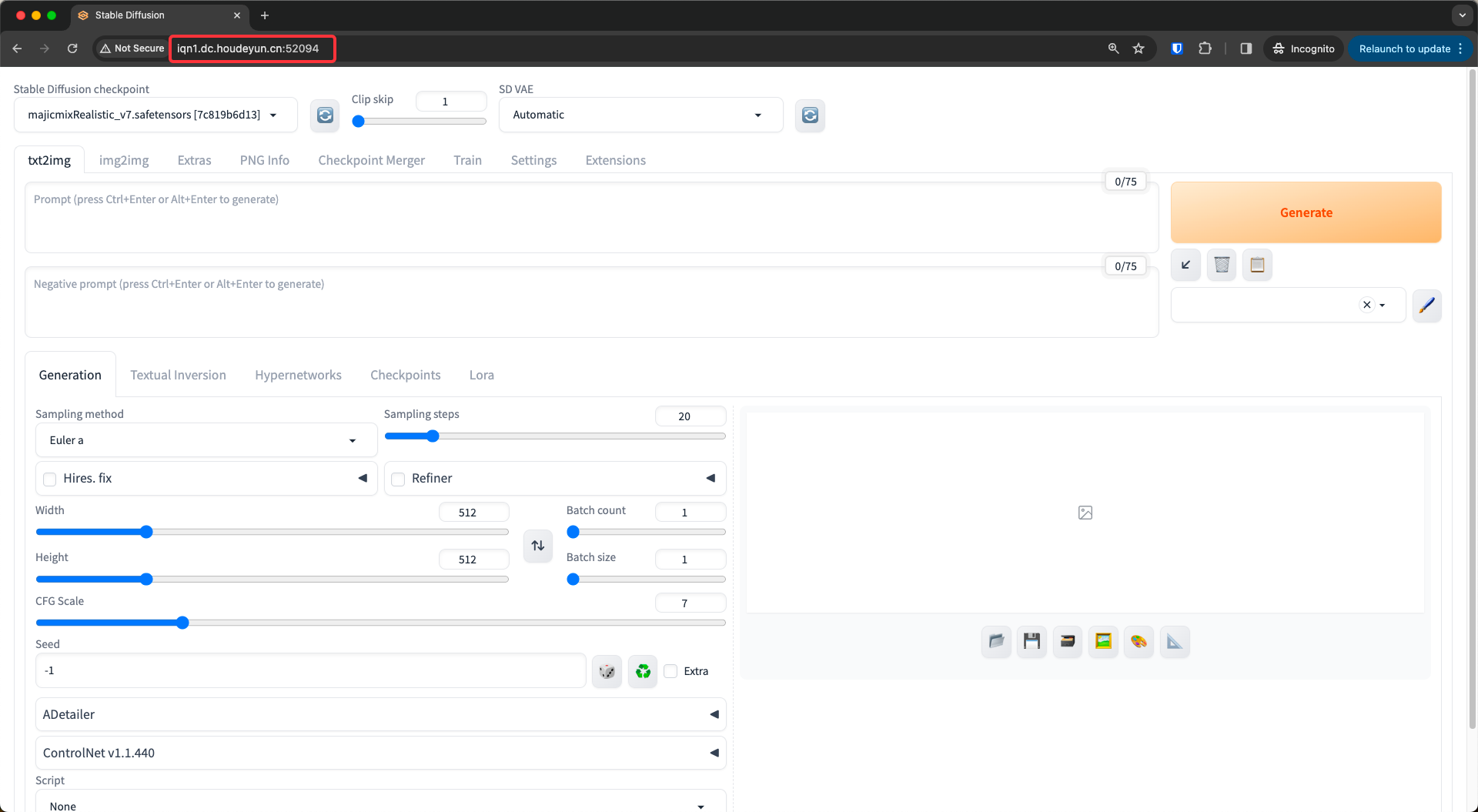Click the swap width and height icon
The width and height of the screenshot is (1478, 812).
(538, 546)
